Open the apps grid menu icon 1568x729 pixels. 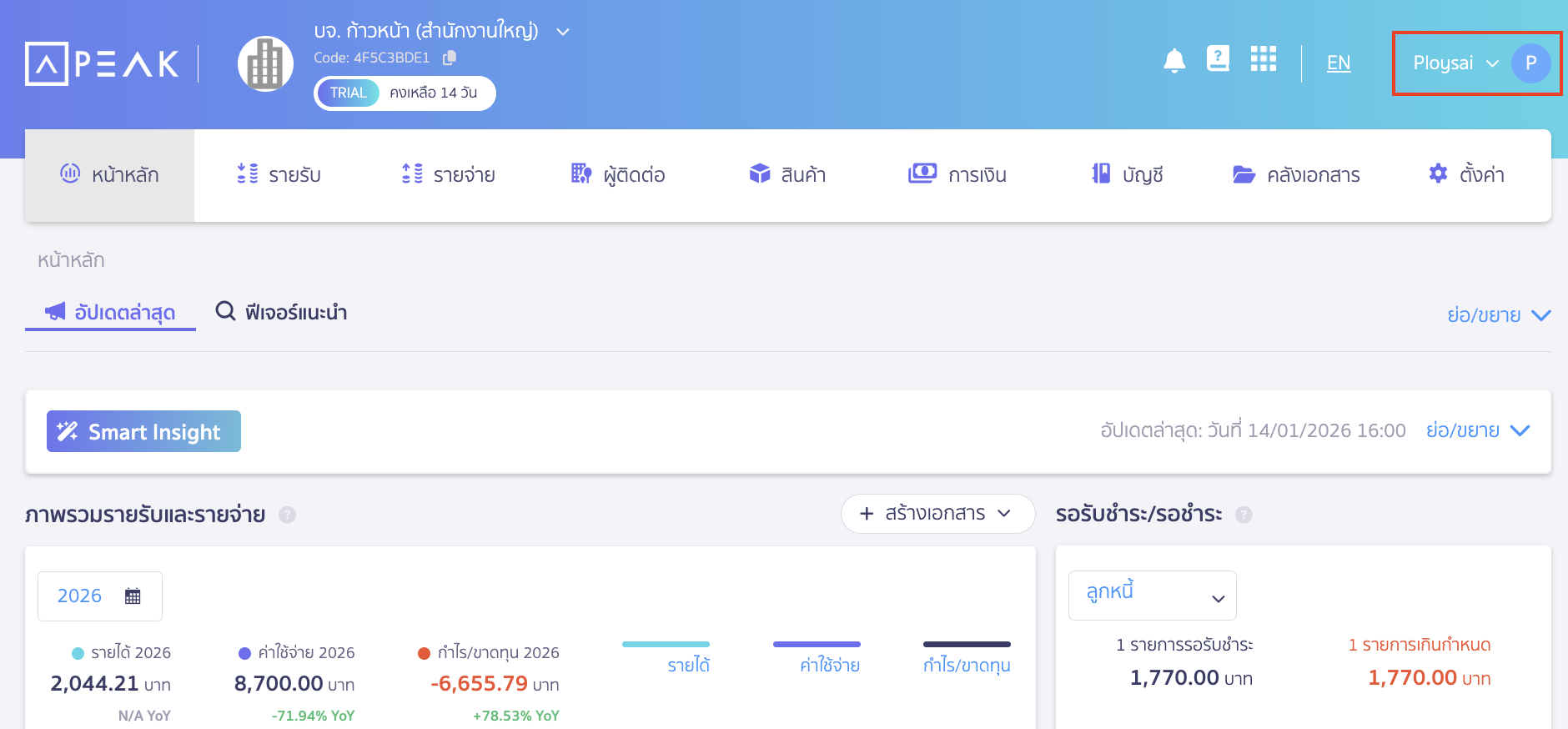[1263, 59]
